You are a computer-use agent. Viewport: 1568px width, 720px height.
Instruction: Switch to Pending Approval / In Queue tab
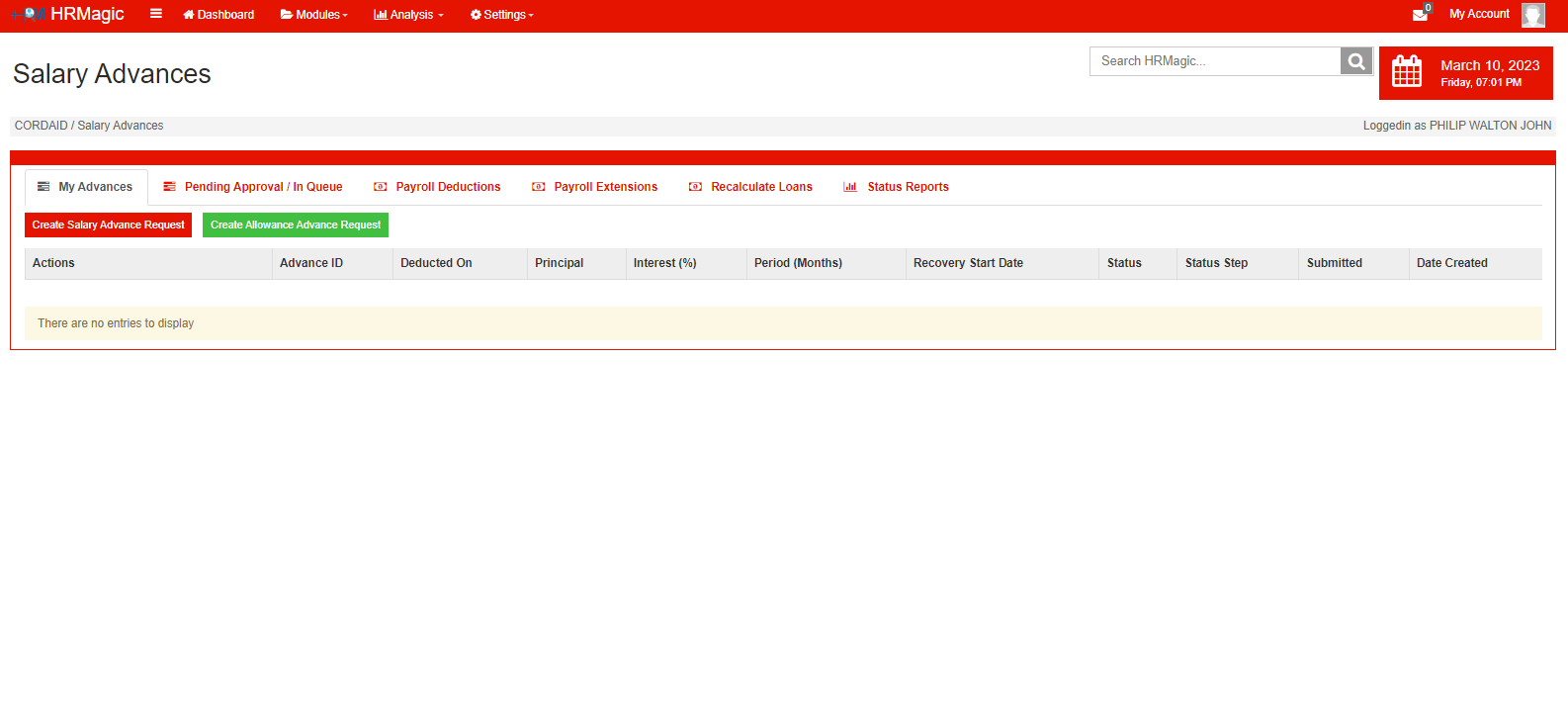[x=263, y=187]
